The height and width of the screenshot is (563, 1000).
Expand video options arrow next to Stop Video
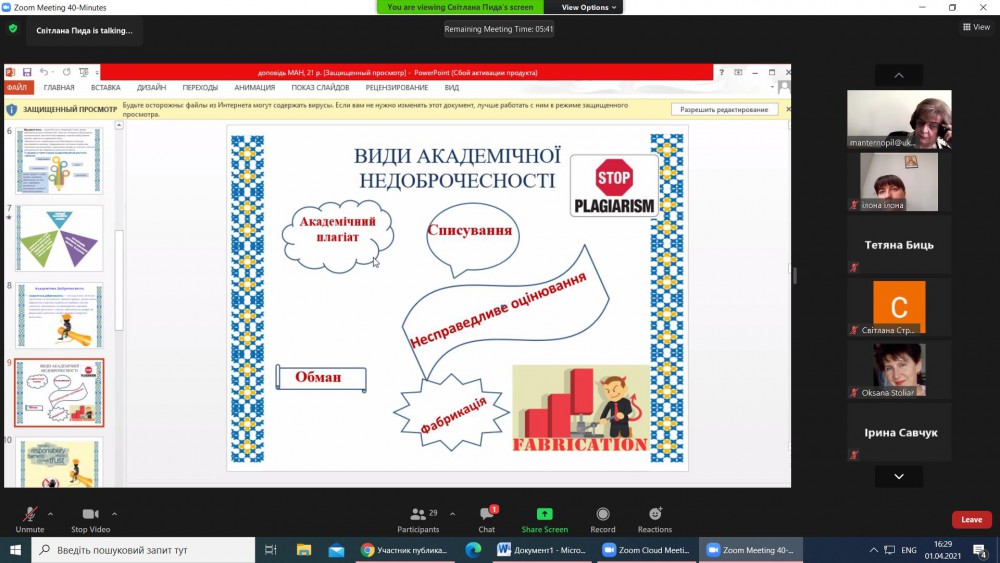click(115, 513)
